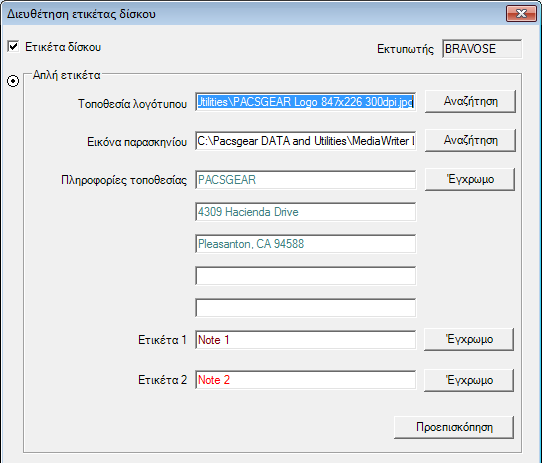
Task: Click the Ετικέτα 2 field containing Note 2
Action: (306, 380)
